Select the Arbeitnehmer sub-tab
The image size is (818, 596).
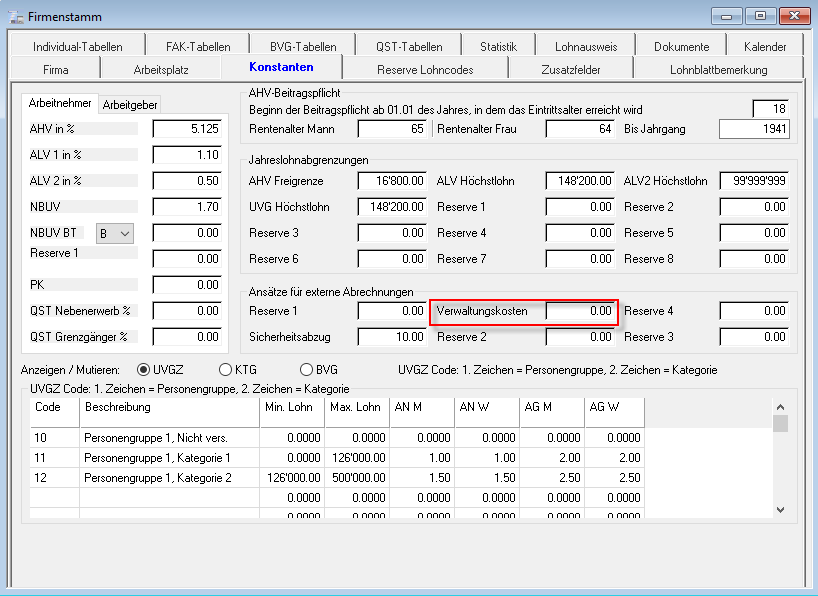60,103
